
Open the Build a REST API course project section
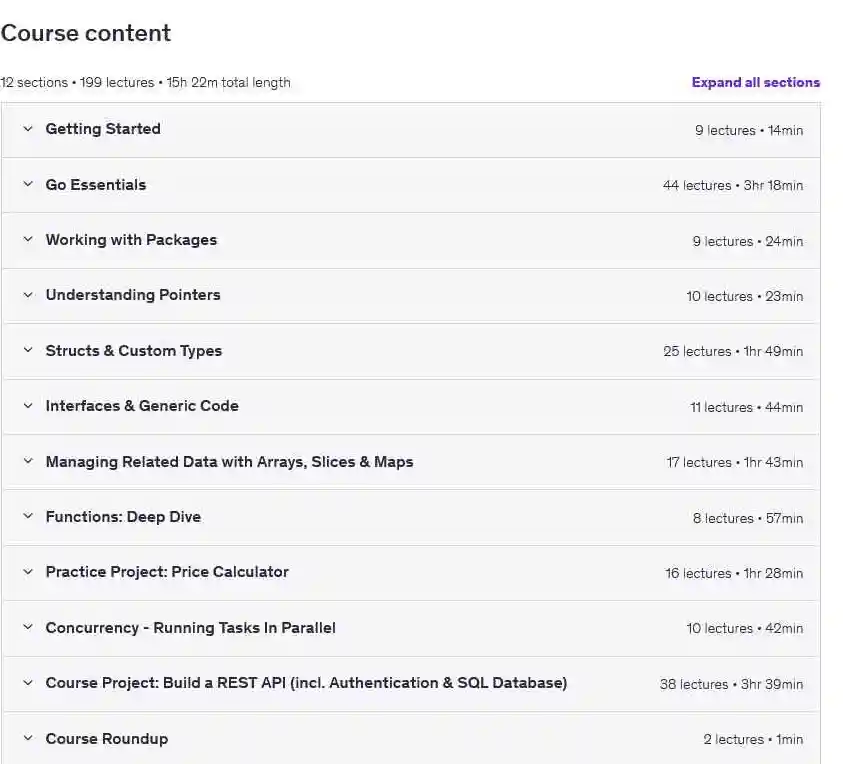click(x=306, y=683)
